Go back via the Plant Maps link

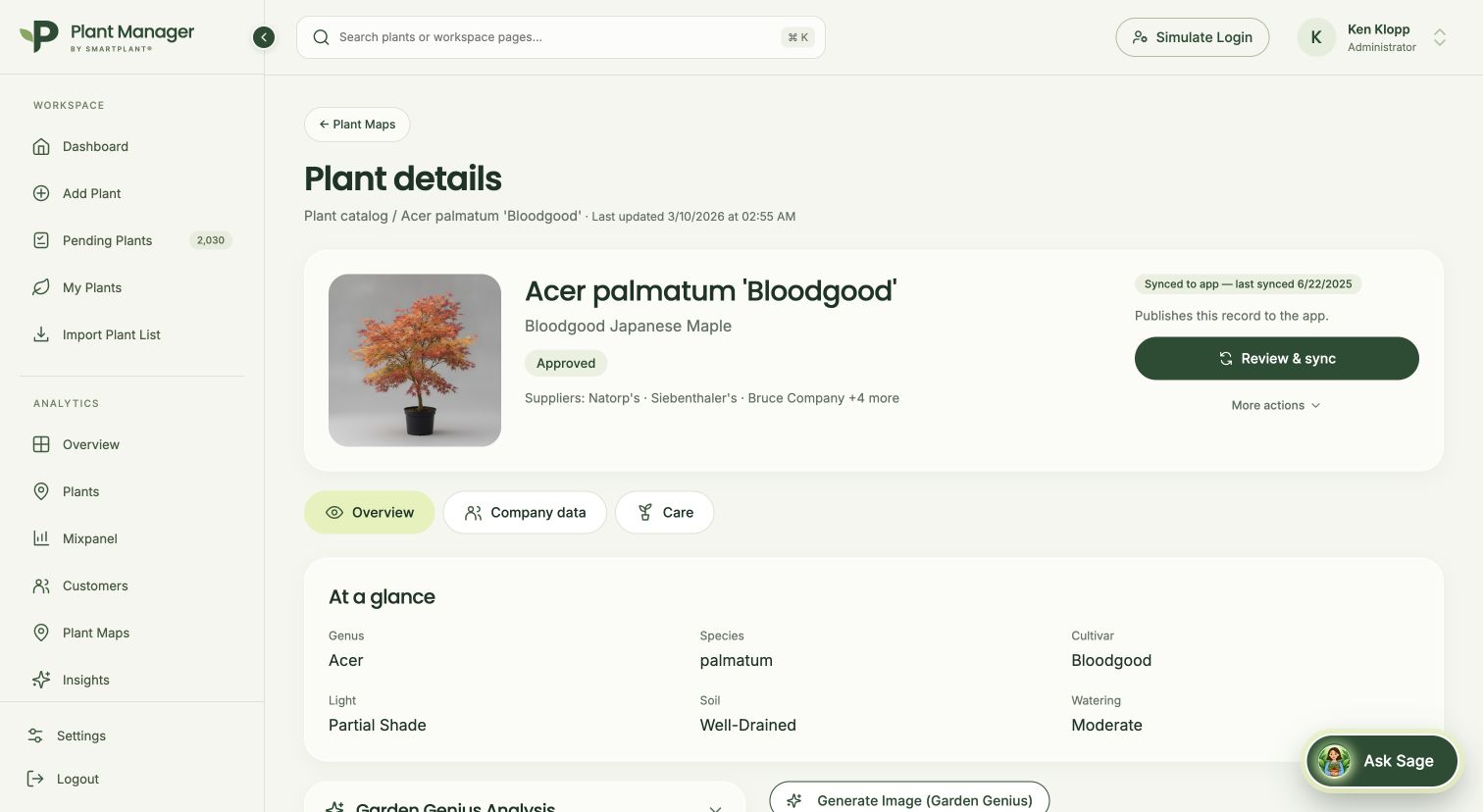click(x=357, y=125)
